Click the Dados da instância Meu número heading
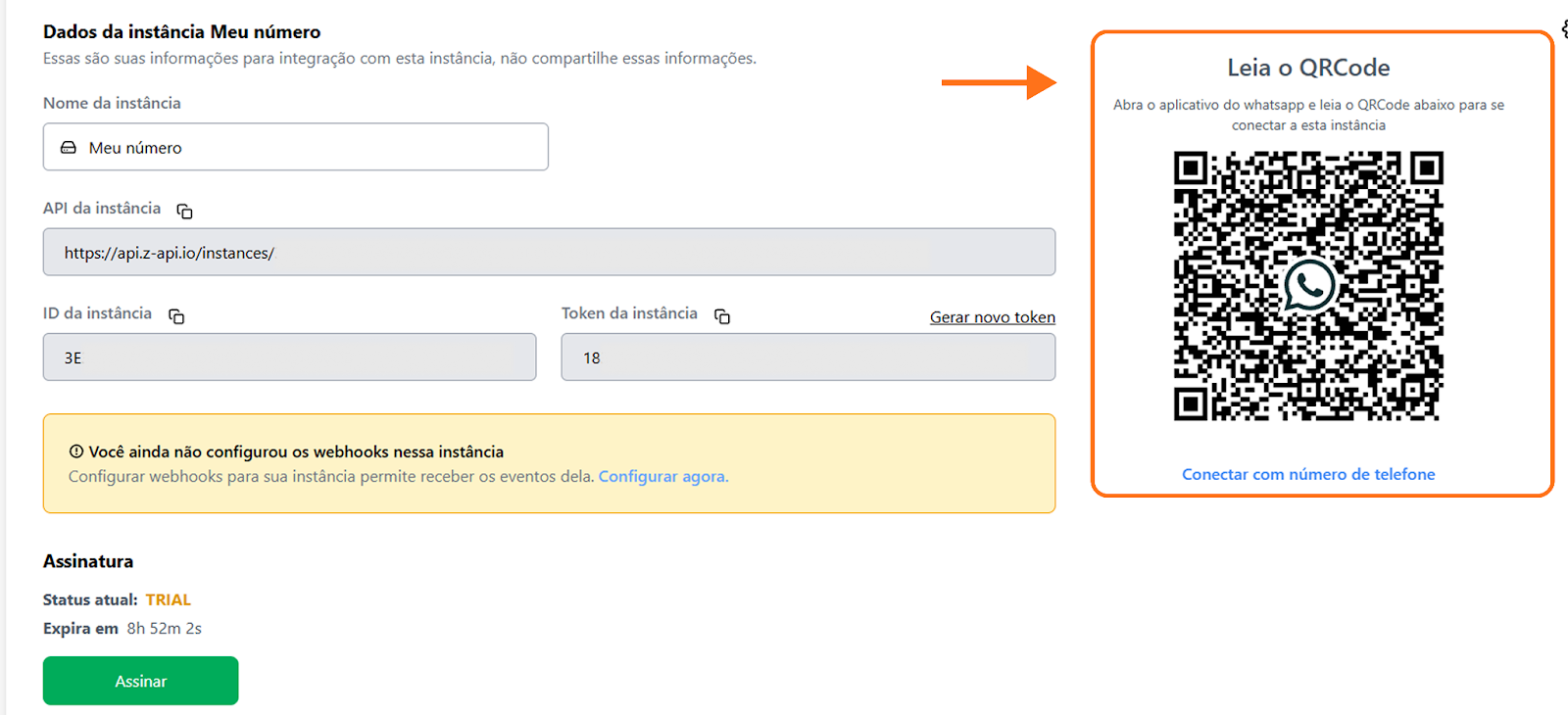This screenshot has width=1568, height=715. pos(181,31)
